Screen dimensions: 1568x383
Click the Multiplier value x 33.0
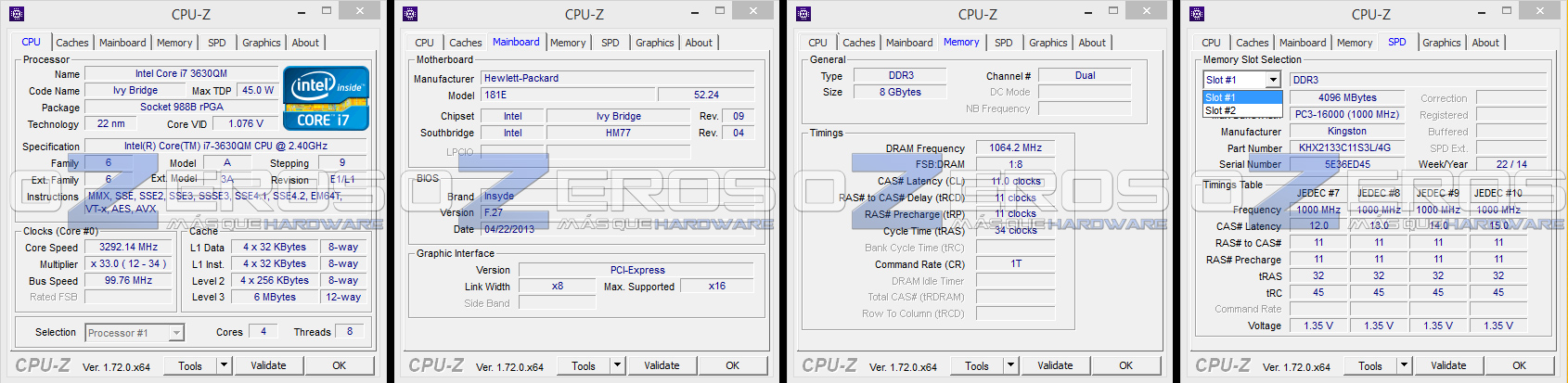[129, 263]
